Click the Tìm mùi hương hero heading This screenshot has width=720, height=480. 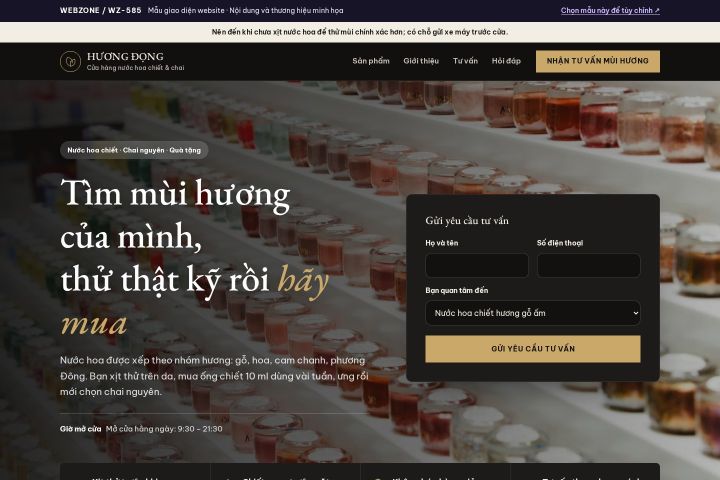[x=195, y=257]
